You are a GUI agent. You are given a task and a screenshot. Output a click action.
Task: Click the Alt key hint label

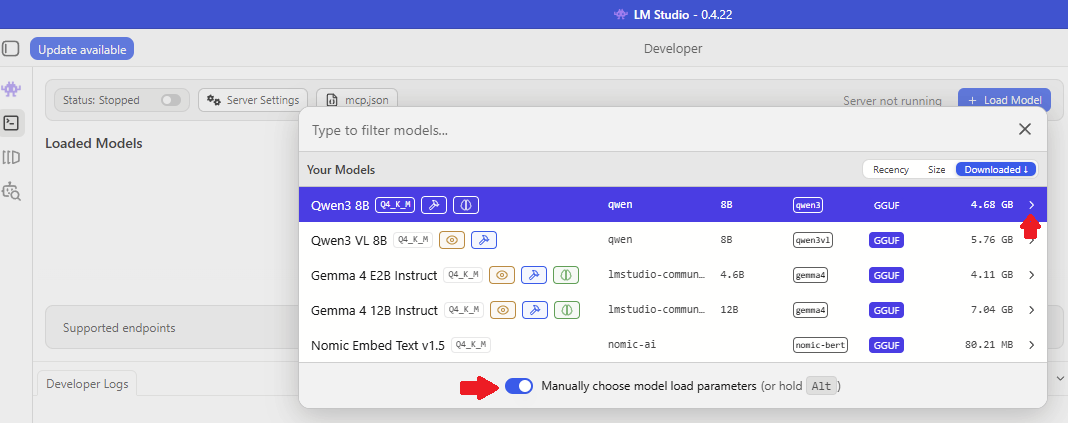pos(822,386)
